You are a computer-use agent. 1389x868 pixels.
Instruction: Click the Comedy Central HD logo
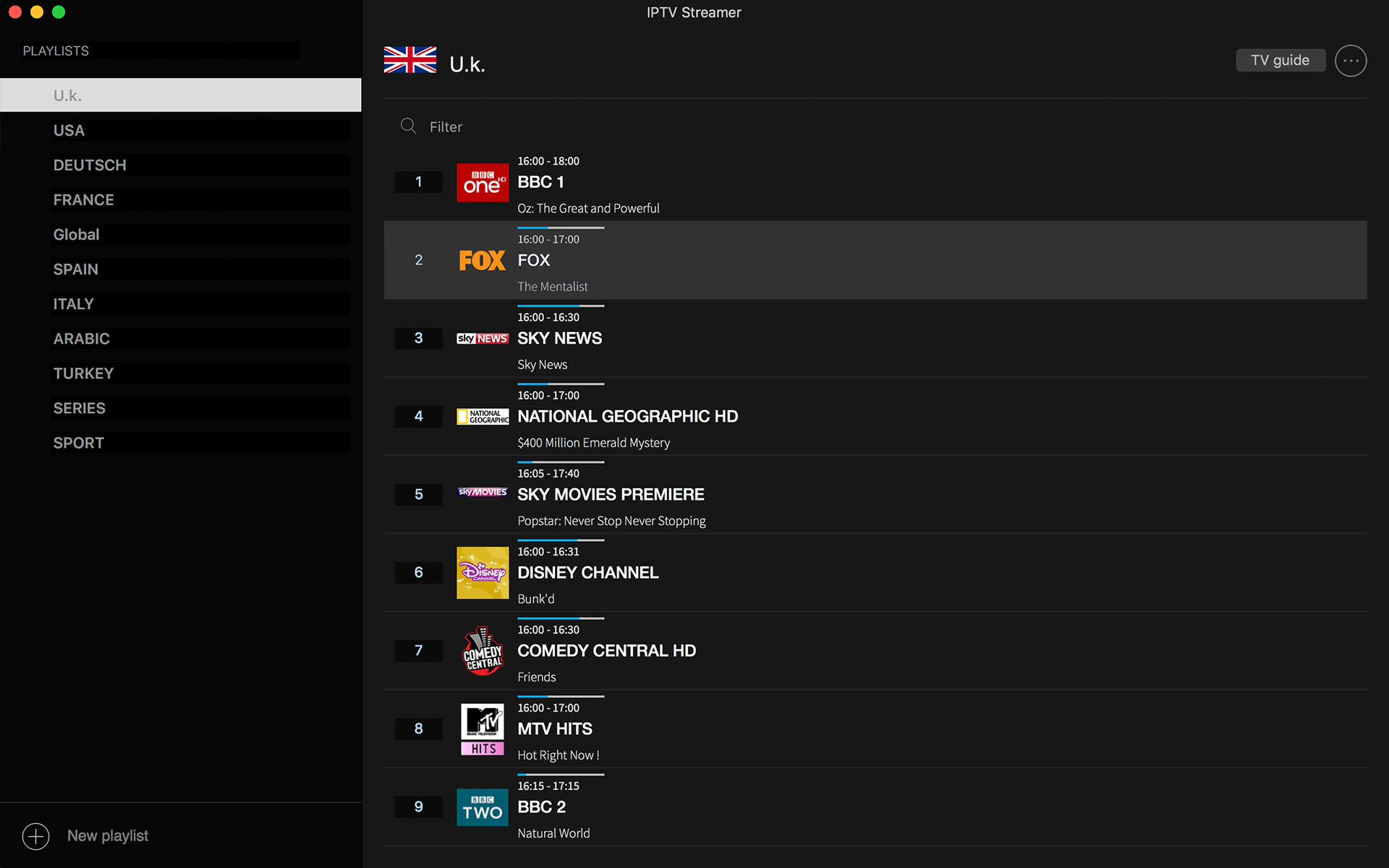click(x=482, y=650)
